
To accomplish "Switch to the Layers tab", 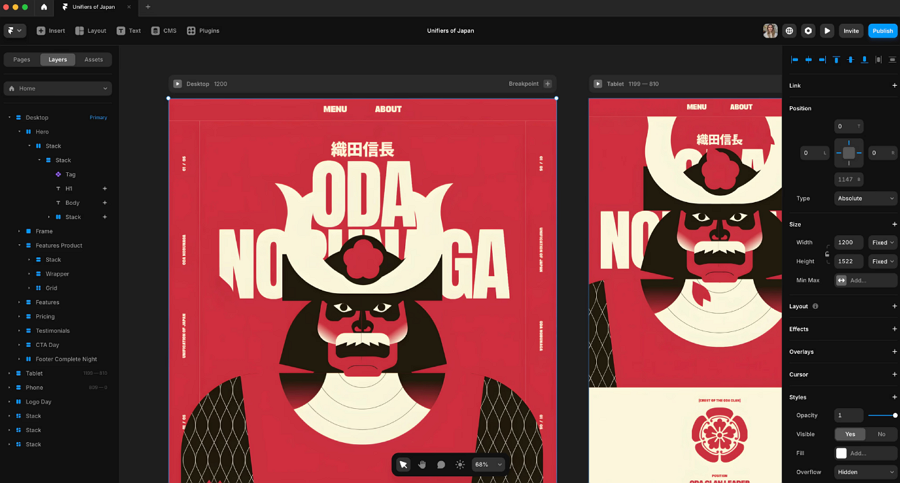I will [x=57, y=60].
